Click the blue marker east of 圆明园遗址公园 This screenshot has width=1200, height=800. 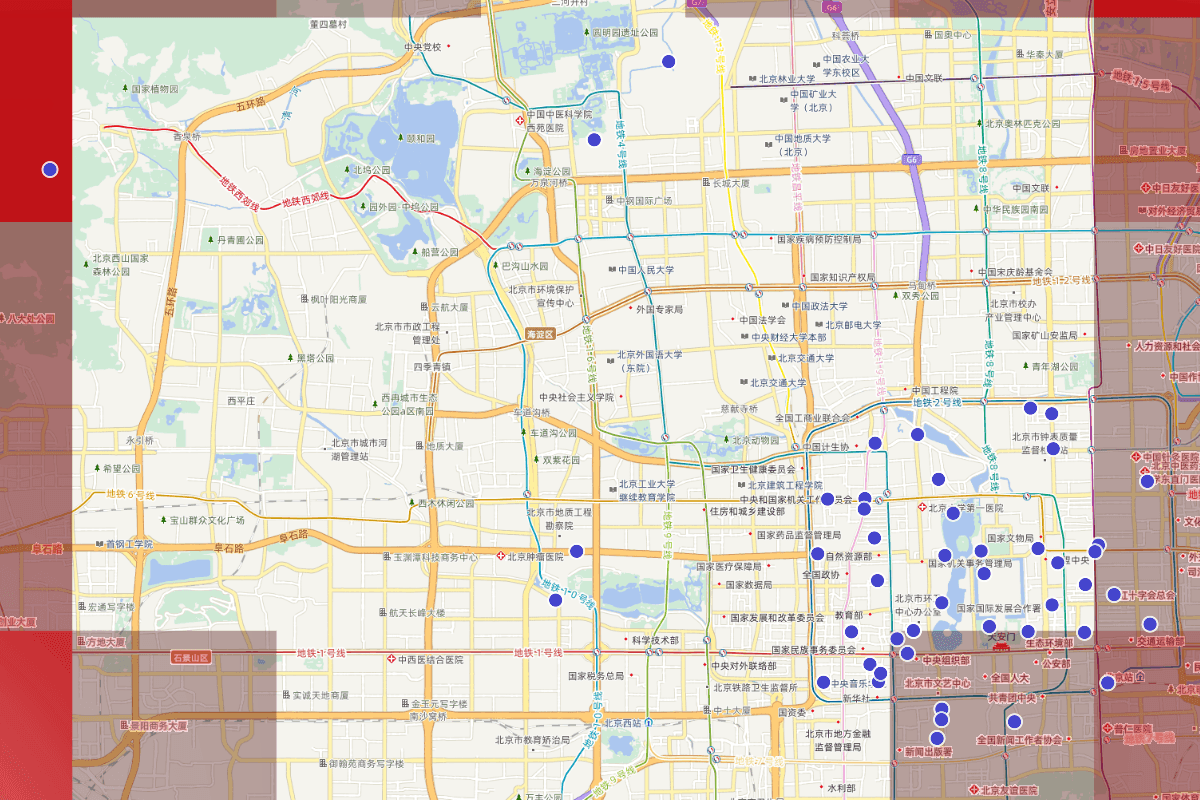[668, 62]
